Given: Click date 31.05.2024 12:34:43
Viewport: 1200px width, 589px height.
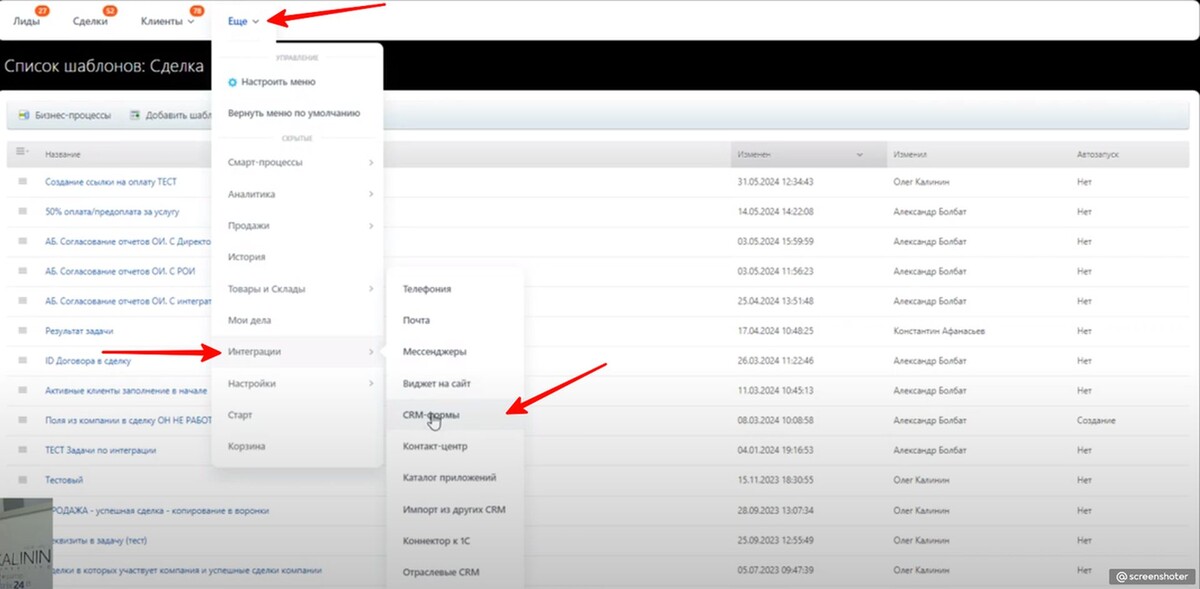Looking at the screenshot, I should (775, 181).
